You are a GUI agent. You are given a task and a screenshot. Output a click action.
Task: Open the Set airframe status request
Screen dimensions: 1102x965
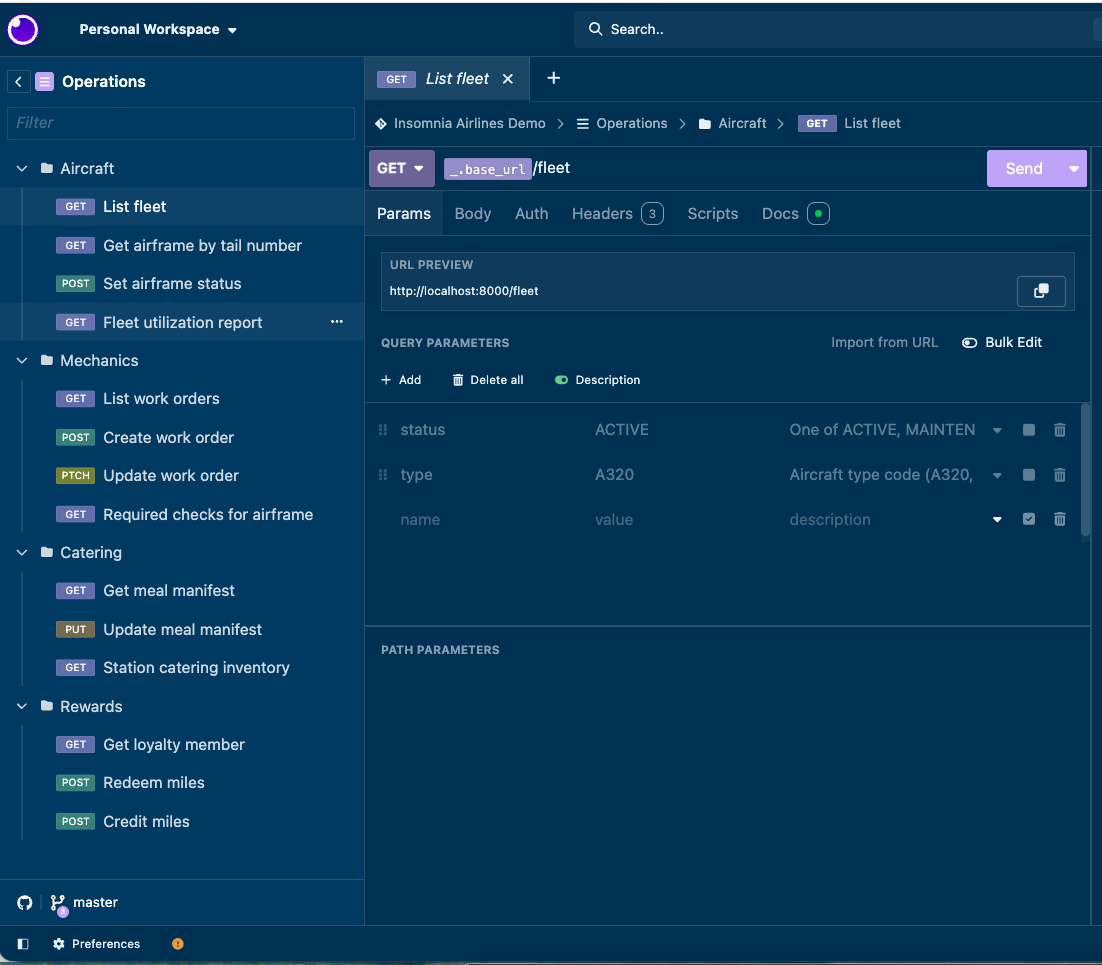[172, 283]
